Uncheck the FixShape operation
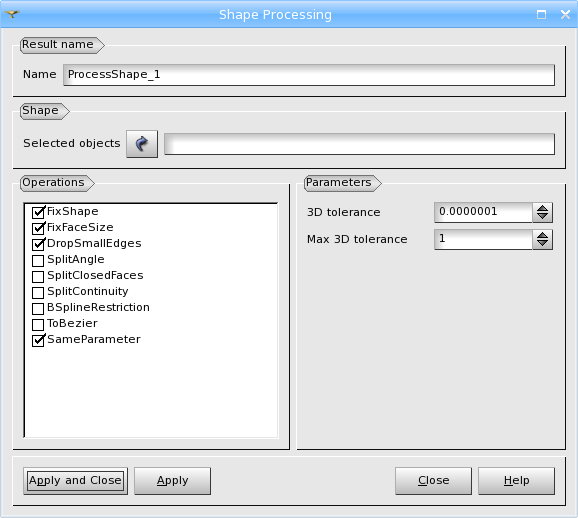Screen dimensions: 578x518 click(x=38, y=212)
